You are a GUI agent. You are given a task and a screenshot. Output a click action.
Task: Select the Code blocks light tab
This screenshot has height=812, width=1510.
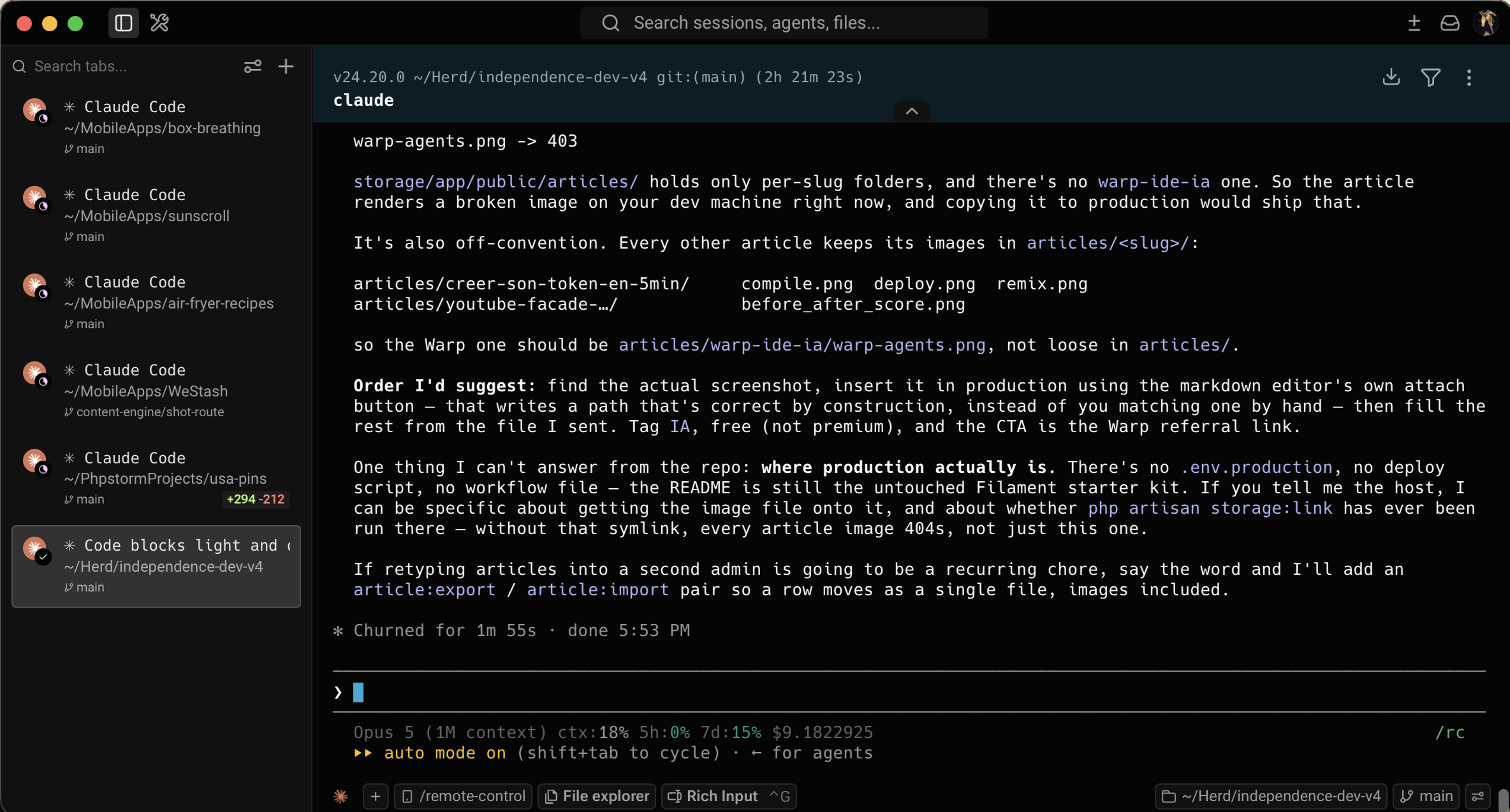pos(156,566)
